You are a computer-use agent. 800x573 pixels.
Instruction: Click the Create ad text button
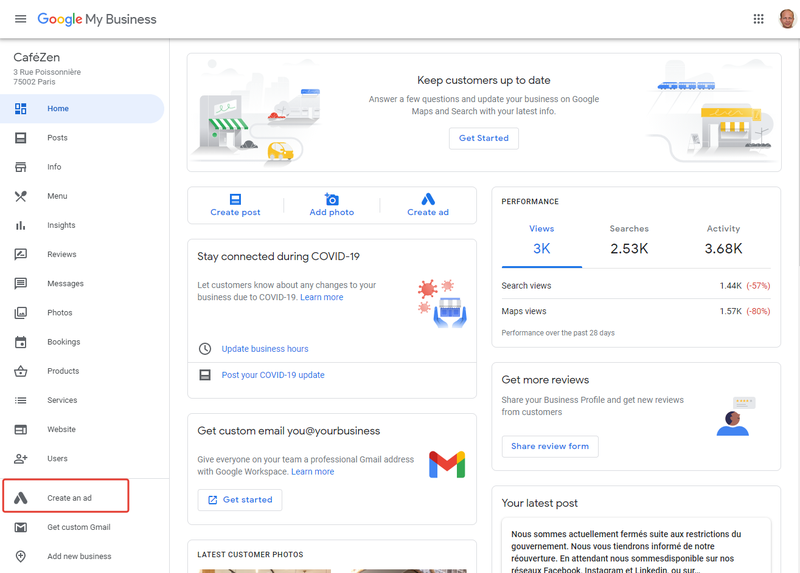428,212
